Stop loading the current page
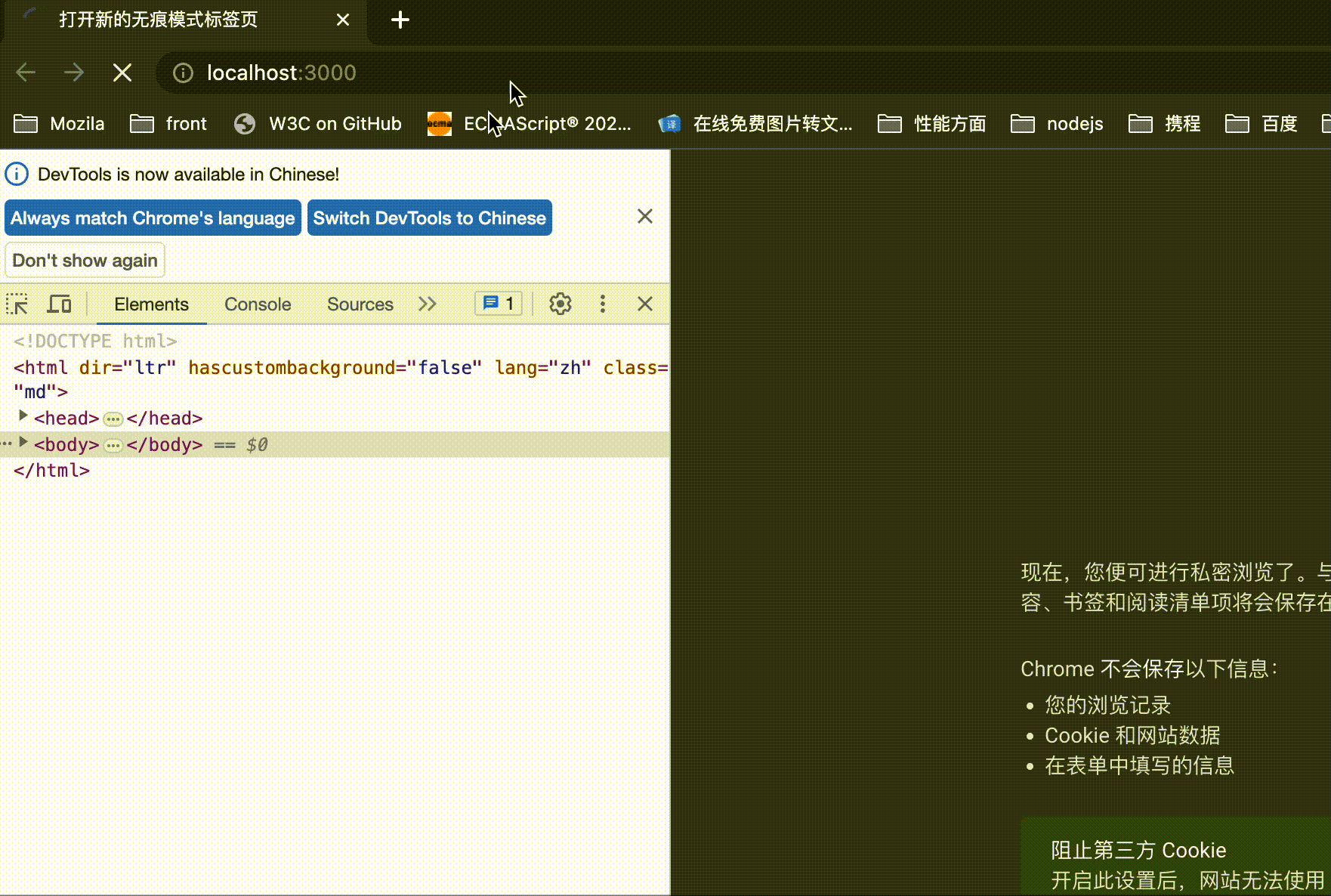This screenshot has height=896, width=1331. click(x=122, y=73)
